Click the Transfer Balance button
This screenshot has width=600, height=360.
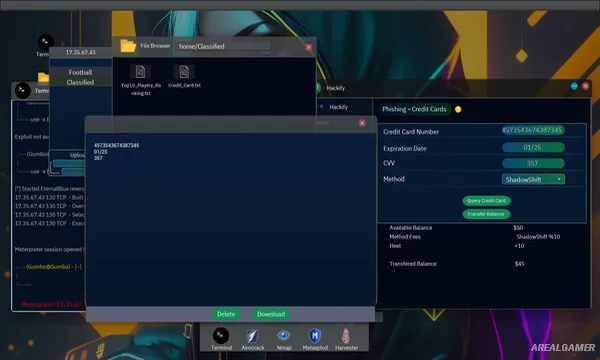[486, 214]
